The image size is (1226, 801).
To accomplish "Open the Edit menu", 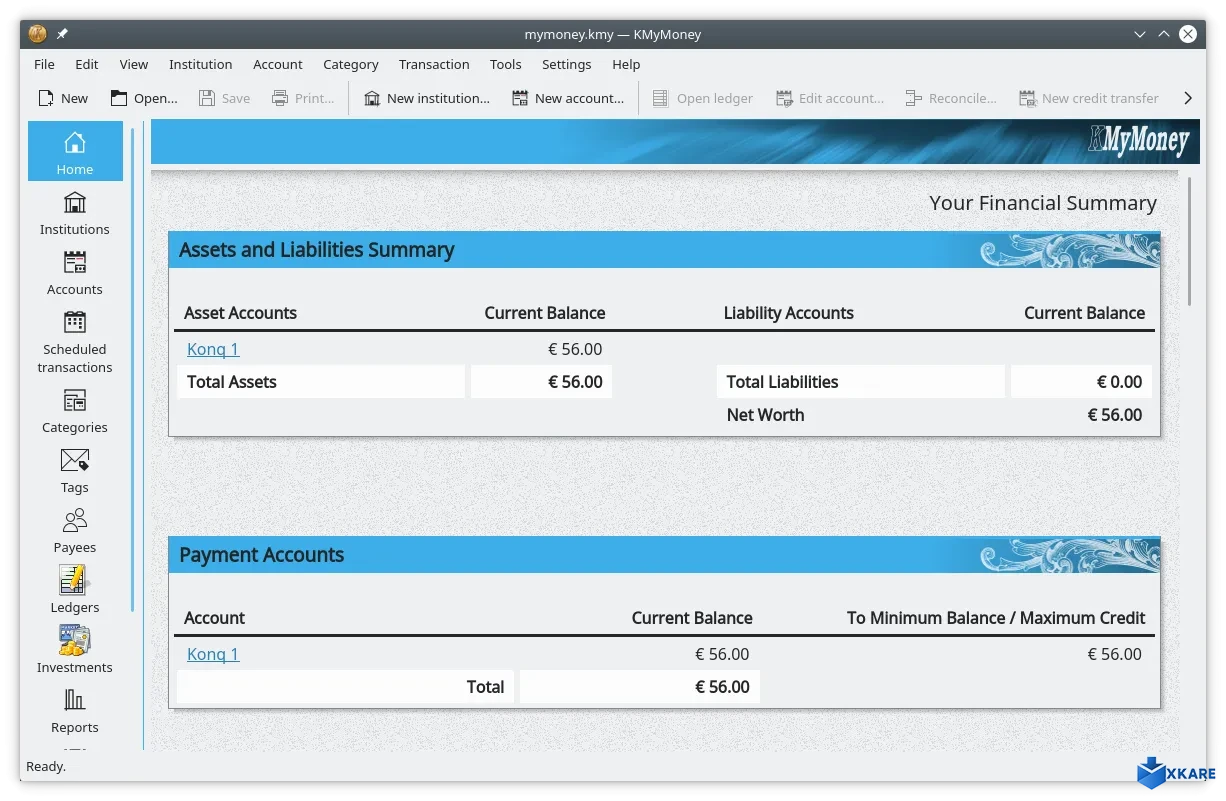I will 87,64.
